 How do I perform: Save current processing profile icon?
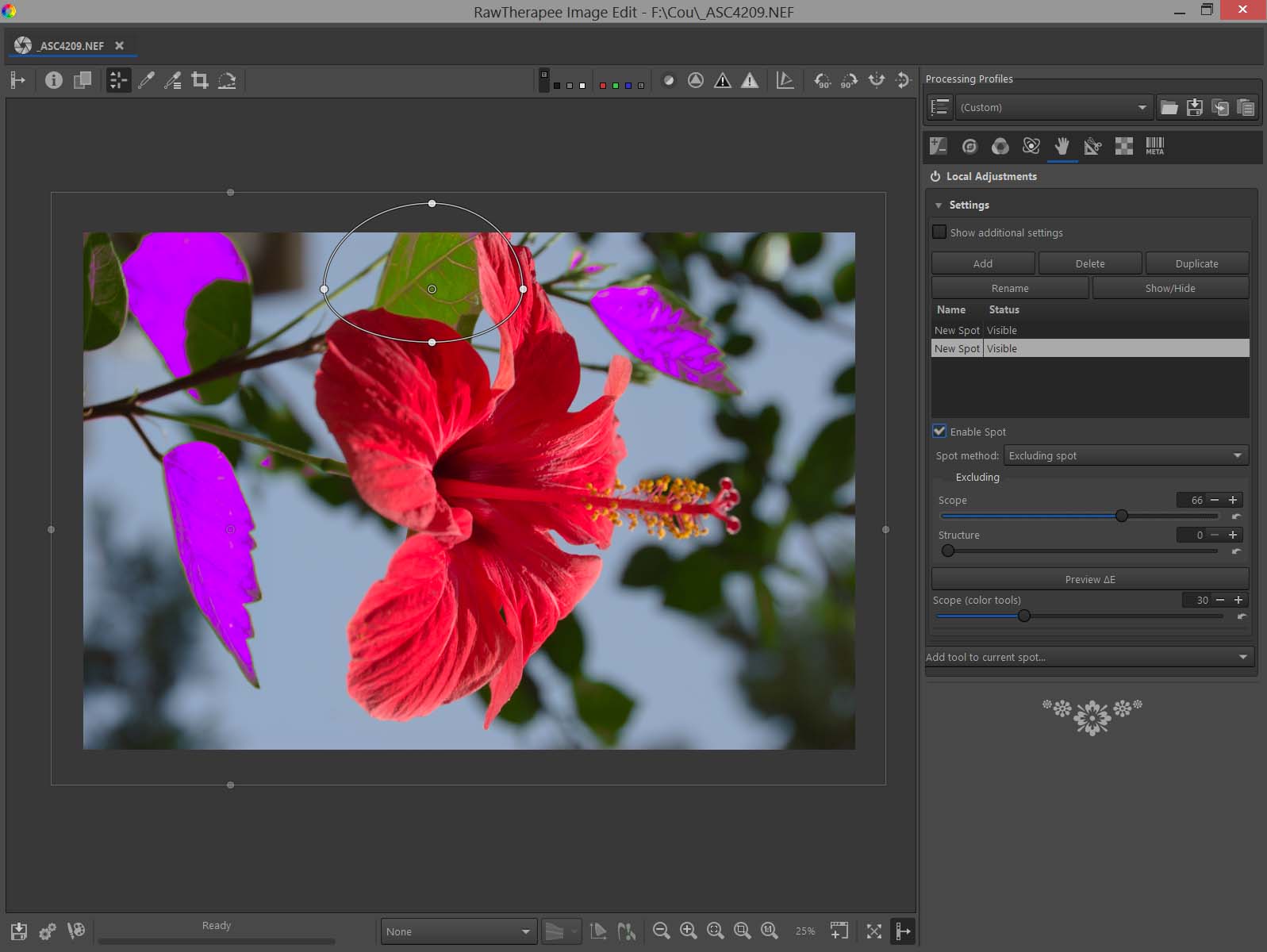point(1195,107)
